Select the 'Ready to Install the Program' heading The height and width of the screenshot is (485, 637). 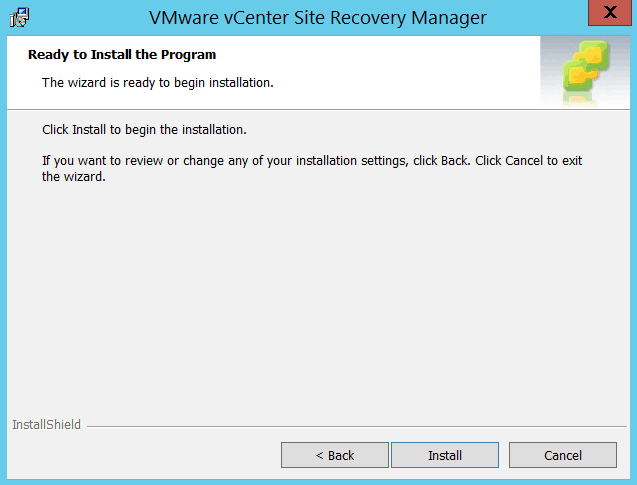(122, 54)
